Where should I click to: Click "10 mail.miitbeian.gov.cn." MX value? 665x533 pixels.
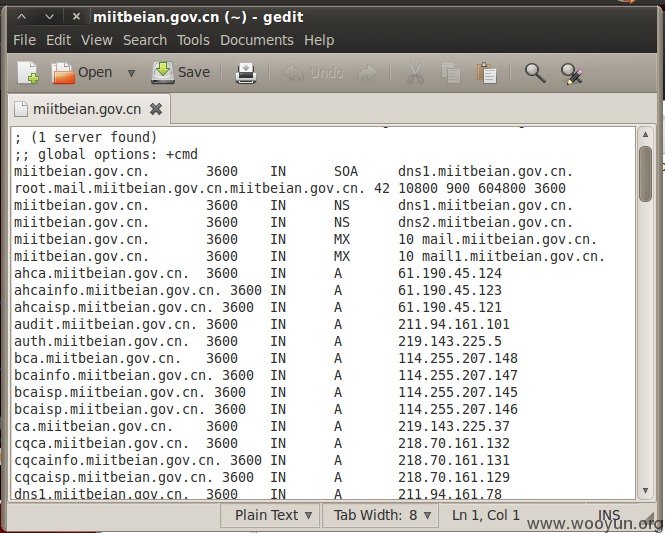coord(497,239)
